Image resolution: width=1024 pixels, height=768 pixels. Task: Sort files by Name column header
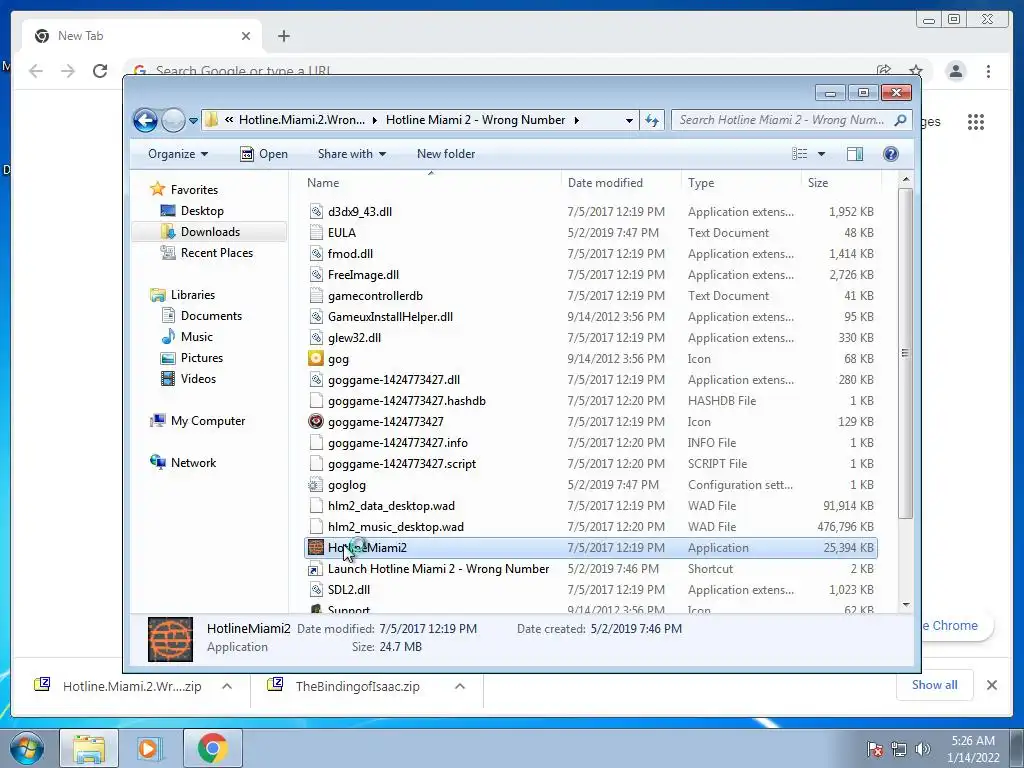(431, 183)
